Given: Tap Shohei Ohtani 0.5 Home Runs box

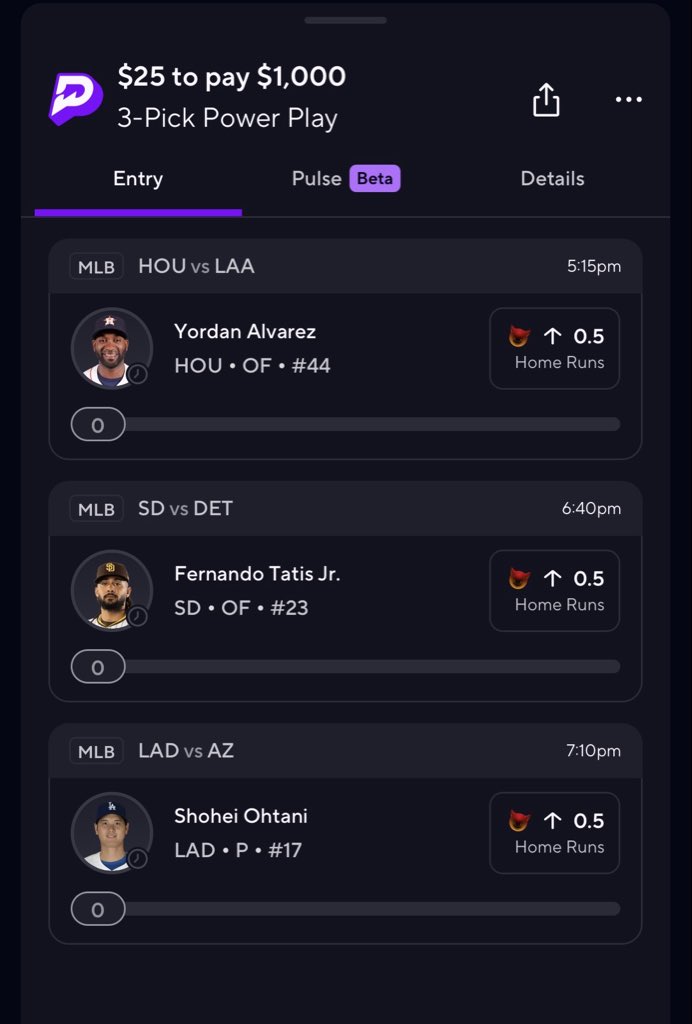Looking at the screenshot, I should 554,833.
